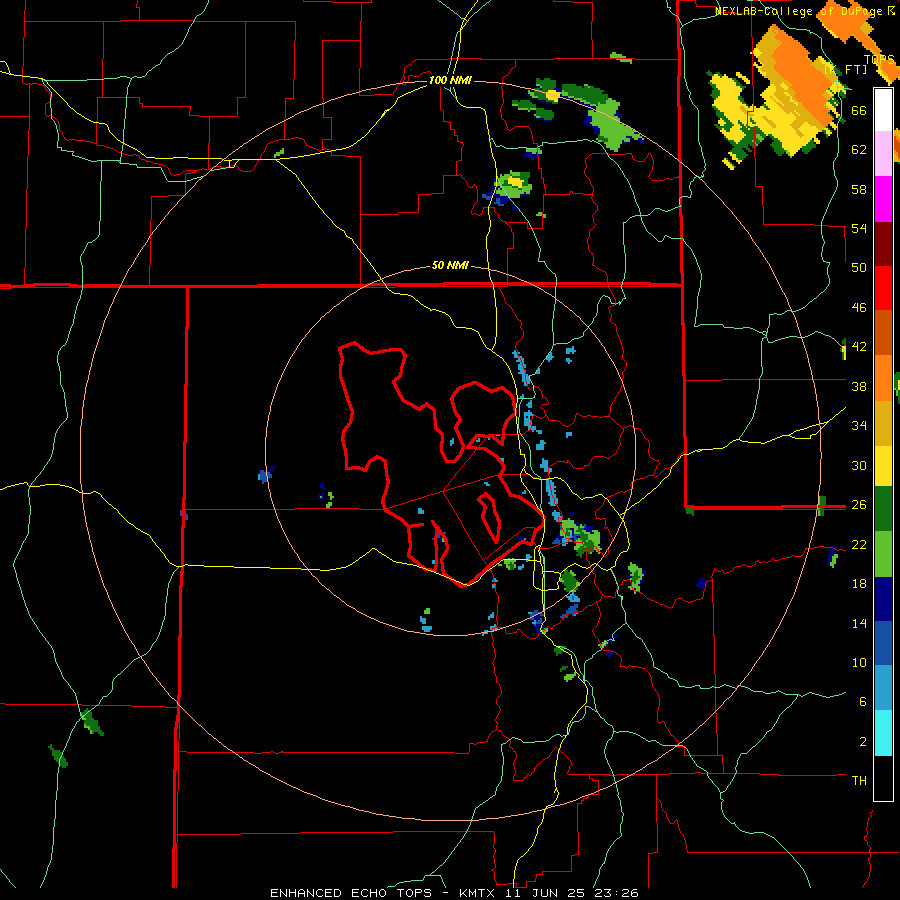Select the light green 18–22 kft swatch
The width and height of the screenshot is (900, 900).
click(883, 554)
